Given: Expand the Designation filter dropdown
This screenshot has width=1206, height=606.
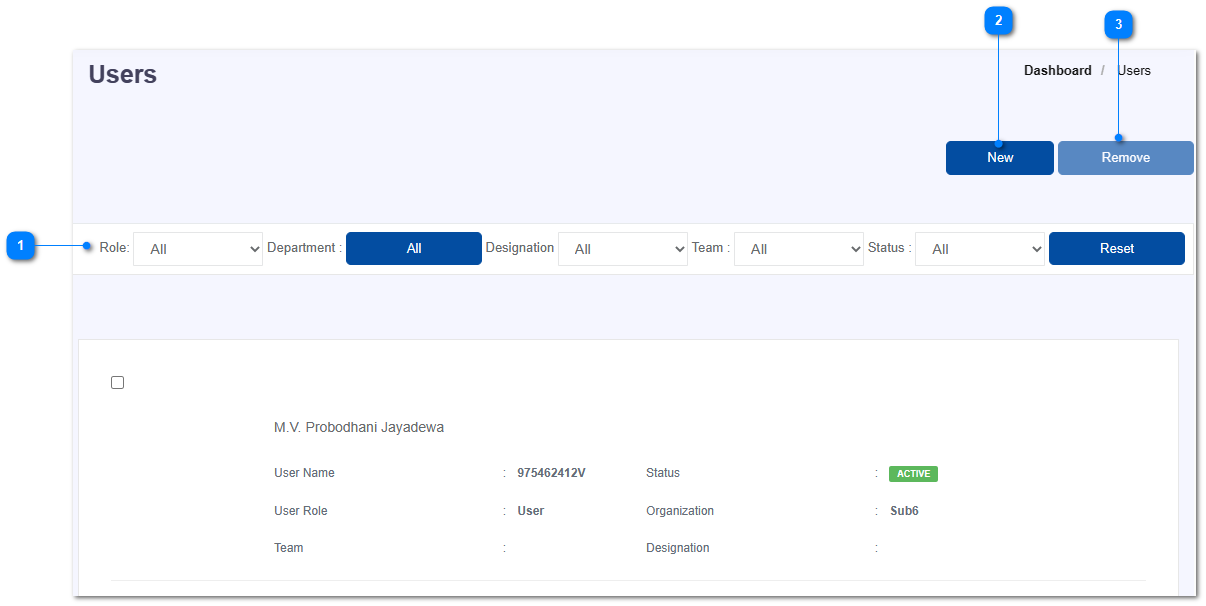Looking at the screenshot, I should (x=622, y=249).
